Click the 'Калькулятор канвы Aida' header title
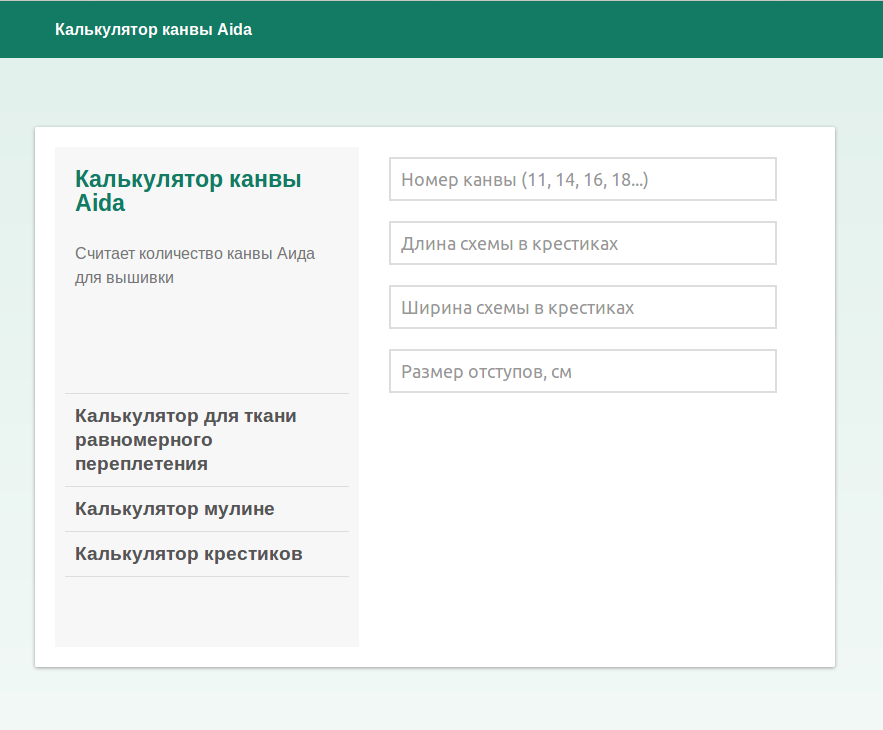 pyautogui.click(x=153, y=29)
